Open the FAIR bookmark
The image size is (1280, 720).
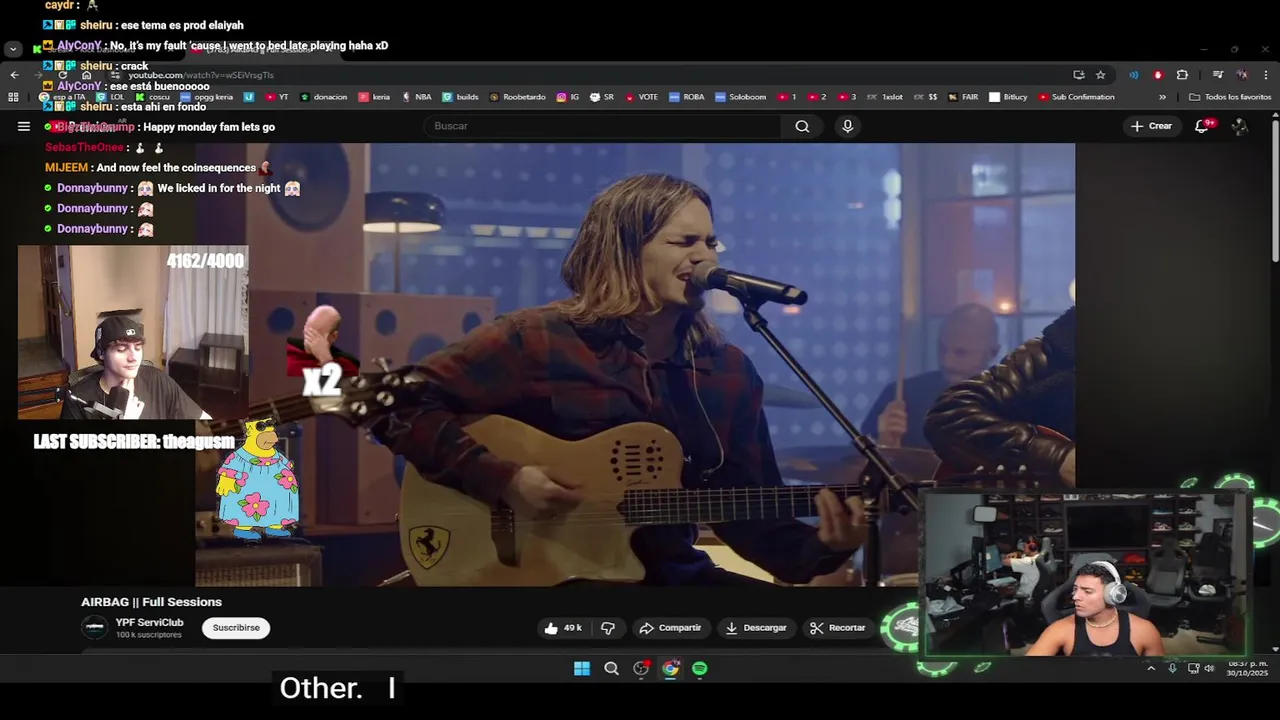[x=963, y=97]
